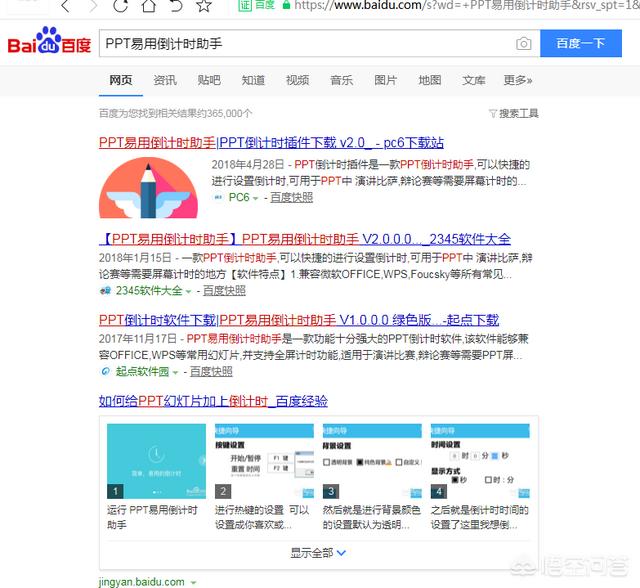Open 百度快照 for the 起点软件园 result
The width and height of the screenshot is (640, 588).
pos(211,371)
